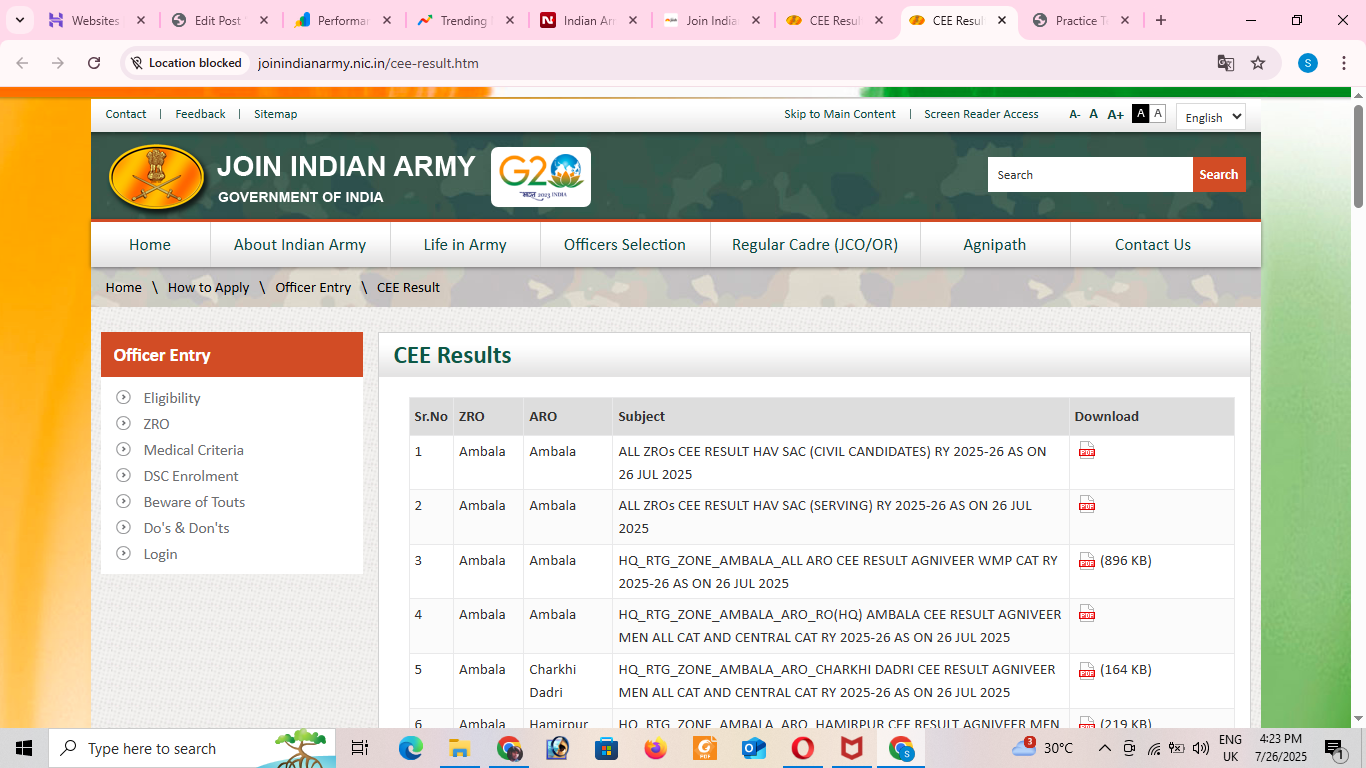The height and width of the screenshot is (768, 1366).
Task: Click How to Apply in breadcrumb
Action: [208, 287]
